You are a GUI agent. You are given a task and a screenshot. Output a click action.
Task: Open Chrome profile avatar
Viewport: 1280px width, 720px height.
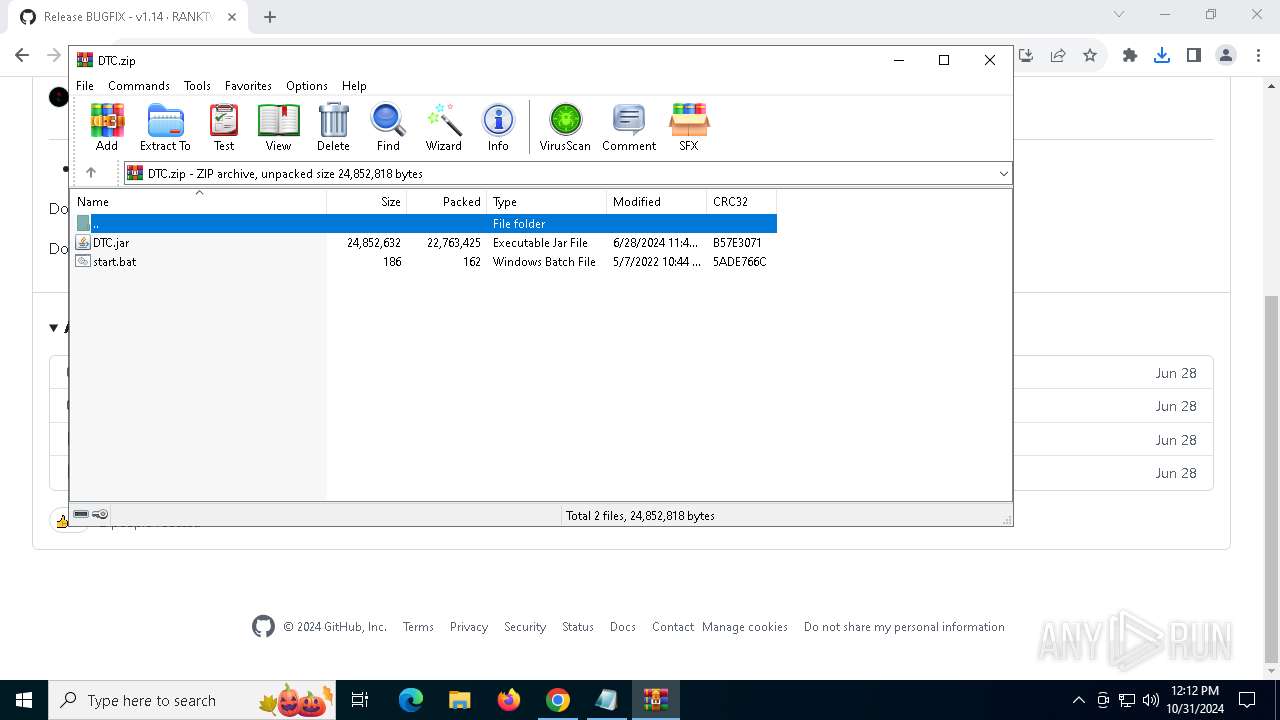click(1226, 55)
